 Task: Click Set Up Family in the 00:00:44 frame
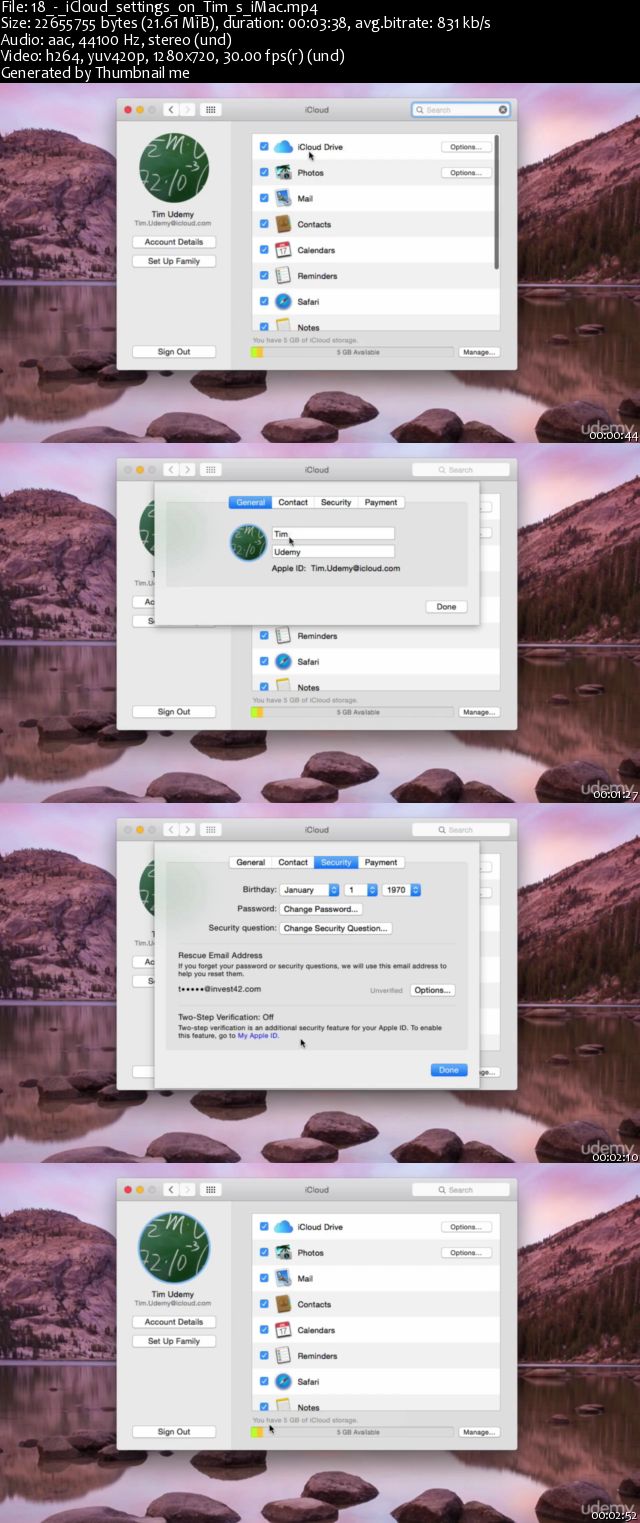coord(174,261)
